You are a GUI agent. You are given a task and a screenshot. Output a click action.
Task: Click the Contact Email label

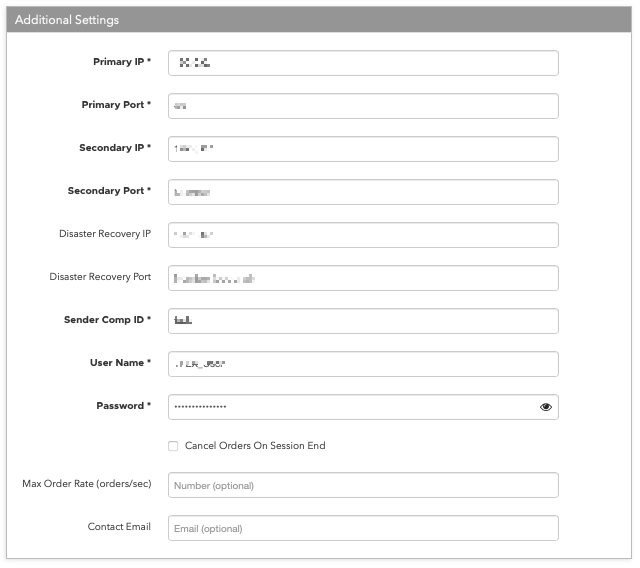pos(119,526)
